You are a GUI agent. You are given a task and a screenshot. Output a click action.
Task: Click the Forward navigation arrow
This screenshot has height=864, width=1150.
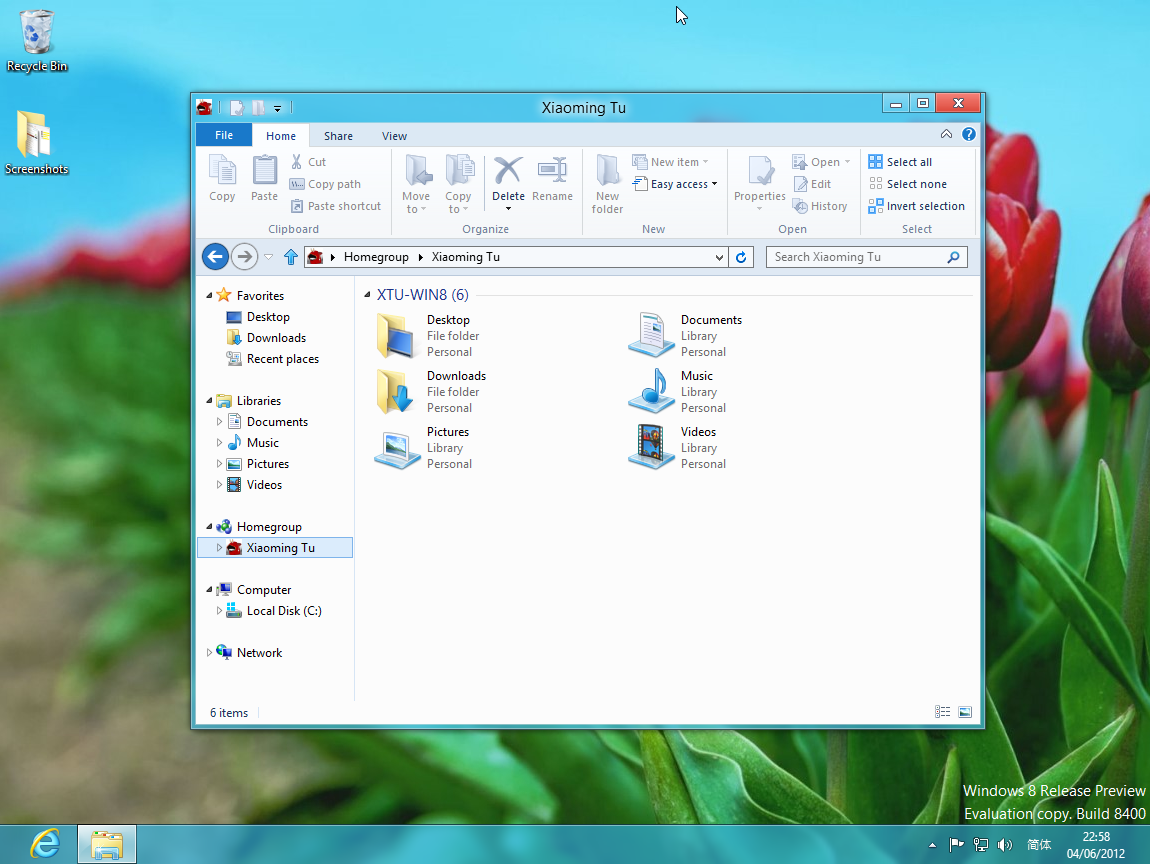[x=244, y=257]
